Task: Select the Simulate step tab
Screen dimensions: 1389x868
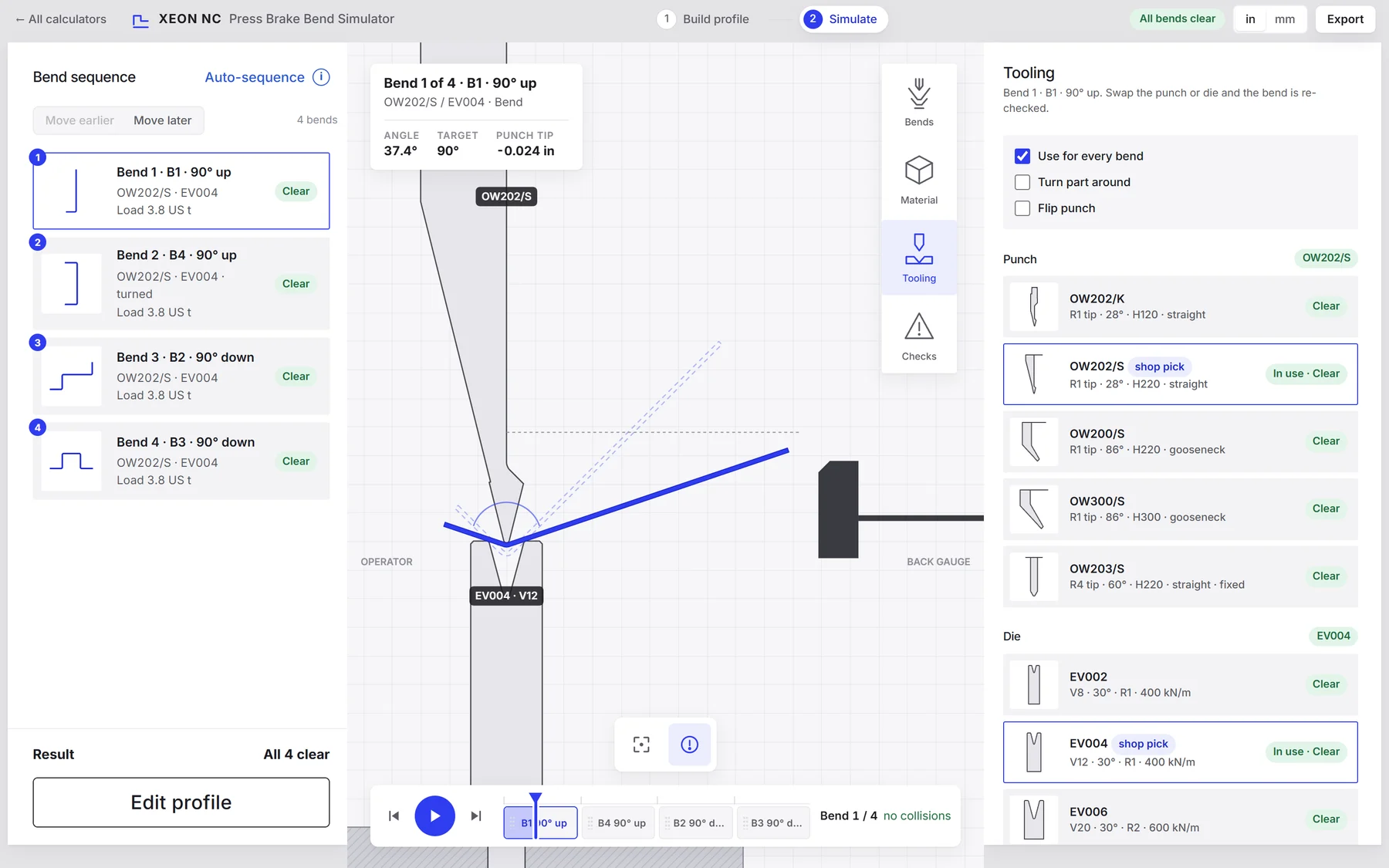Action: point(843,19)
